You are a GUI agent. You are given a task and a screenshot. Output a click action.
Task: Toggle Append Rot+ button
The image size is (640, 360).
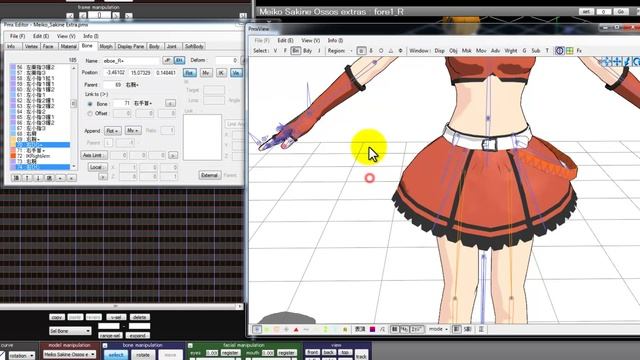[x=113, y=131]
